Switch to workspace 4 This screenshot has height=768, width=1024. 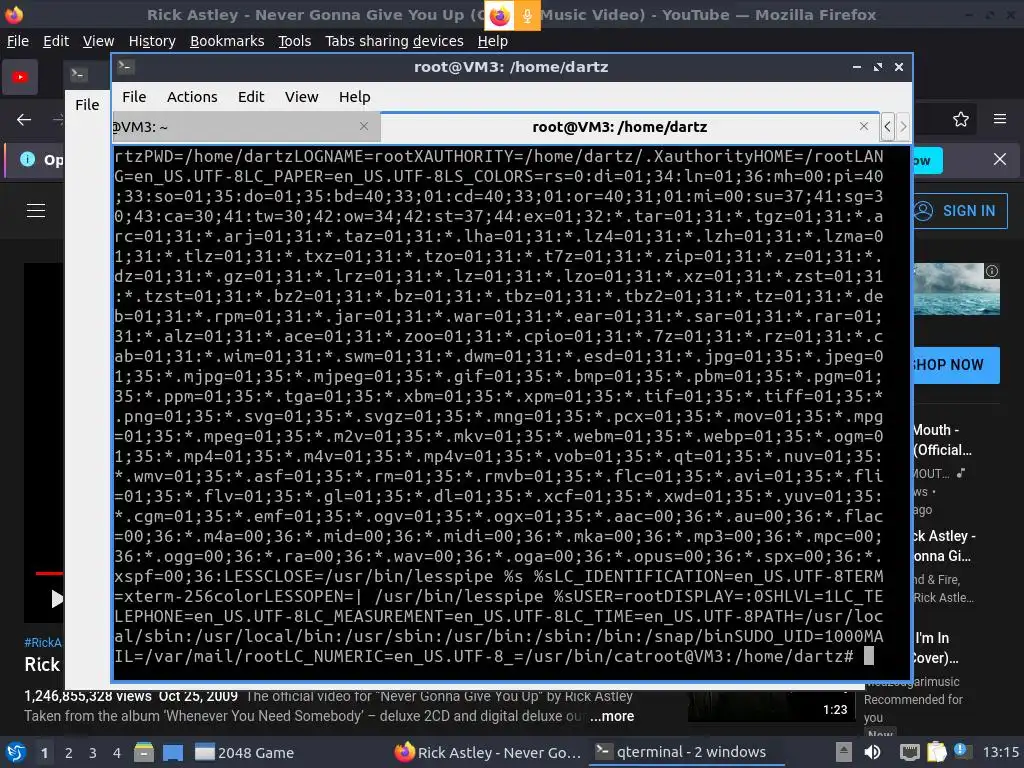(x=117, y=753)
